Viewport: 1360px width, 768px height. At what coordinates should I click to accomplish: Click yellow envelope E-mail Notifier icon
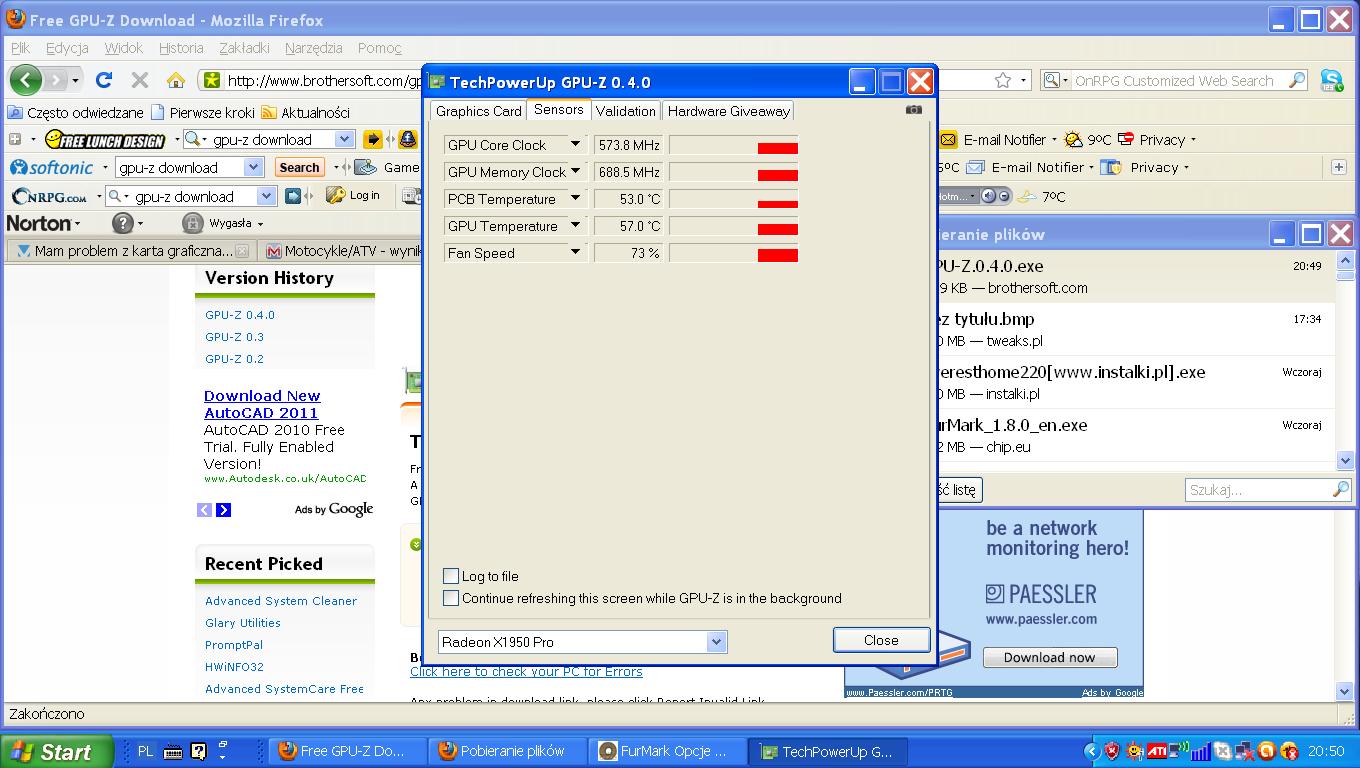pos(948,140)
